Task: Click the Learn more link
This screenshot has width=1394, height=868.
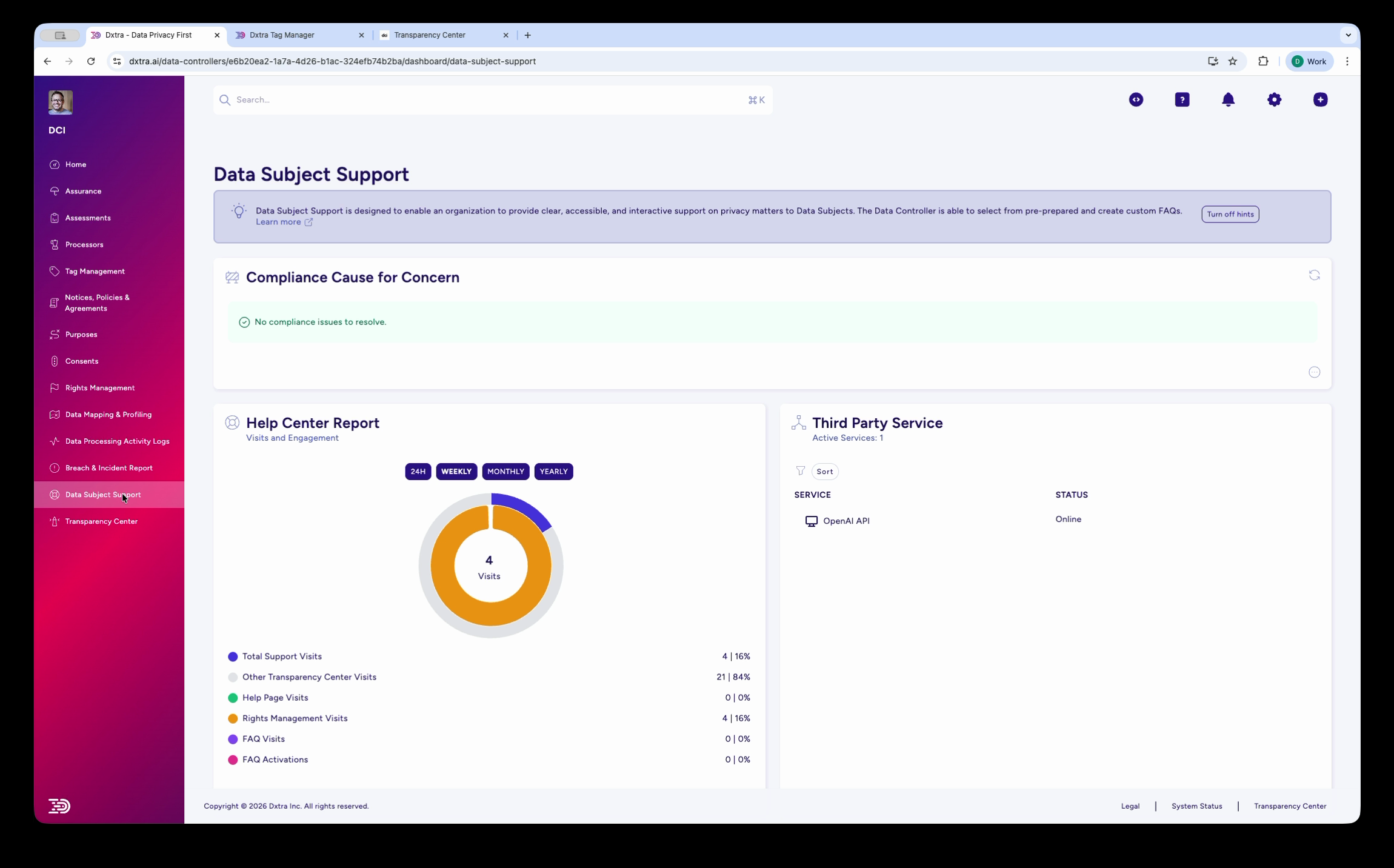Action: point(279,222)
